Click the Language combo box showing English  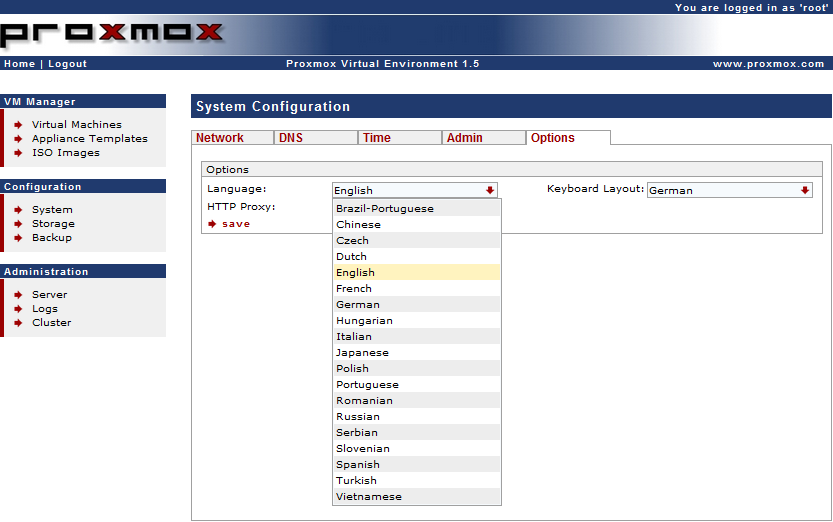(414, 190)
